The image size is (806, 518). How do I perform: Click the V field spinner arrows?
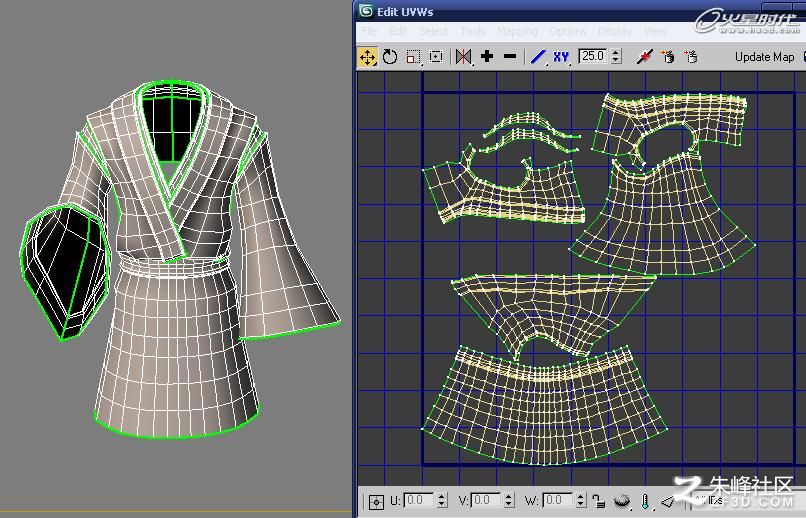(508, 500)
